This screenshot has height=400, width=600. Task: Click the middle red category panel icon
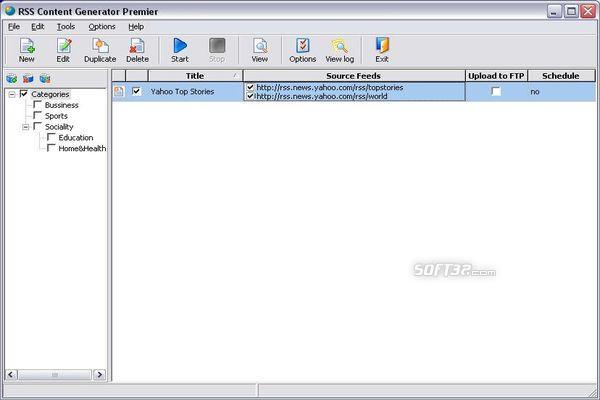tap(28, 78)
